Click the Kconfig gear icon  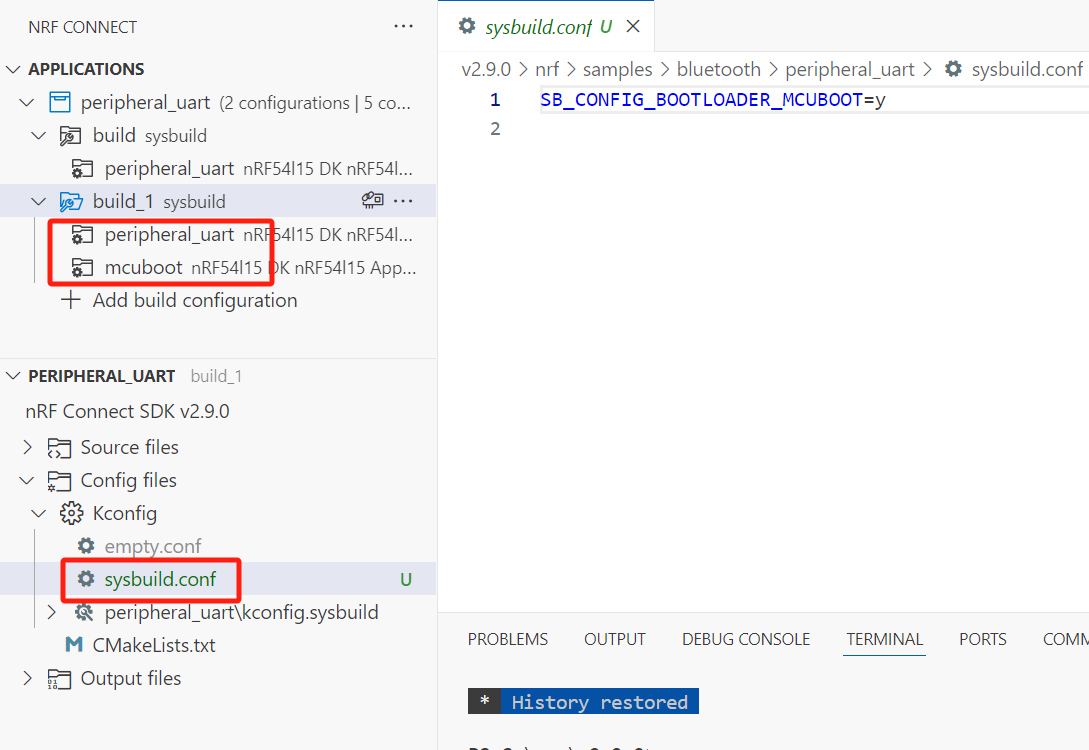click(x=71, y=513)
